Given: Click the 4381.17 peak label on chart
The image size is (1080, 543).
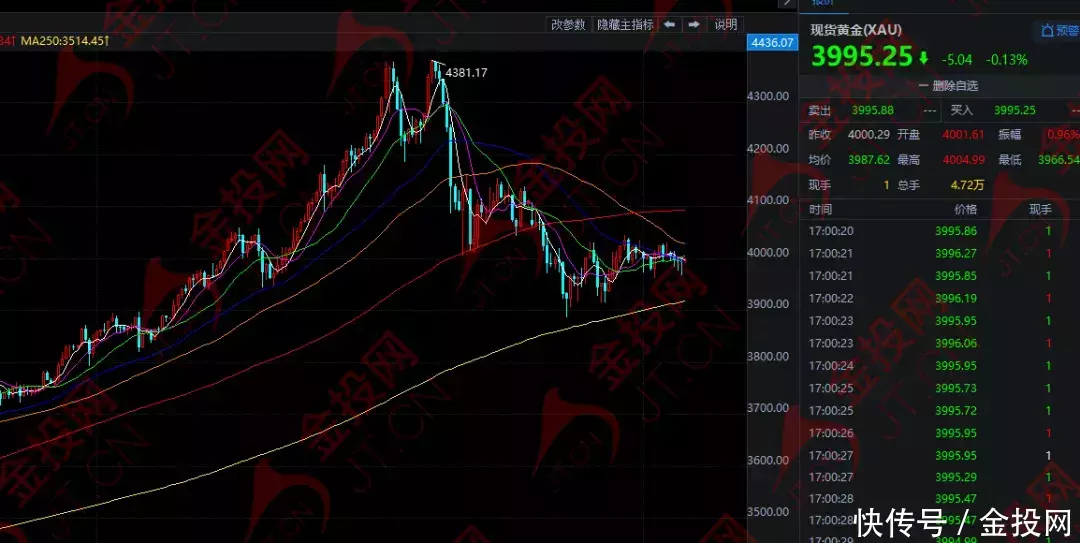Looking at the screenshot, I should point(466,72).
